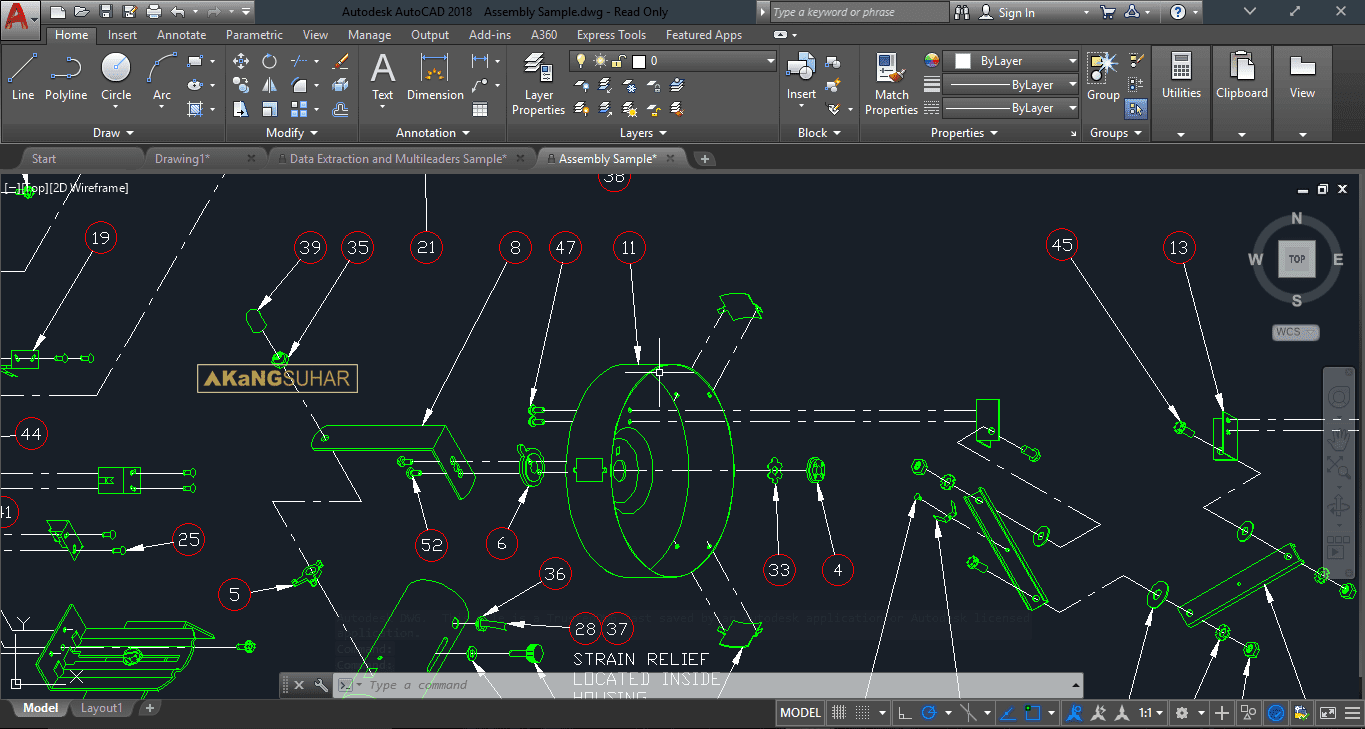This screenshot has width=1365, height=729.
Task: Click the Autodesk App Store cart icon
Action: pos(1107,12)
